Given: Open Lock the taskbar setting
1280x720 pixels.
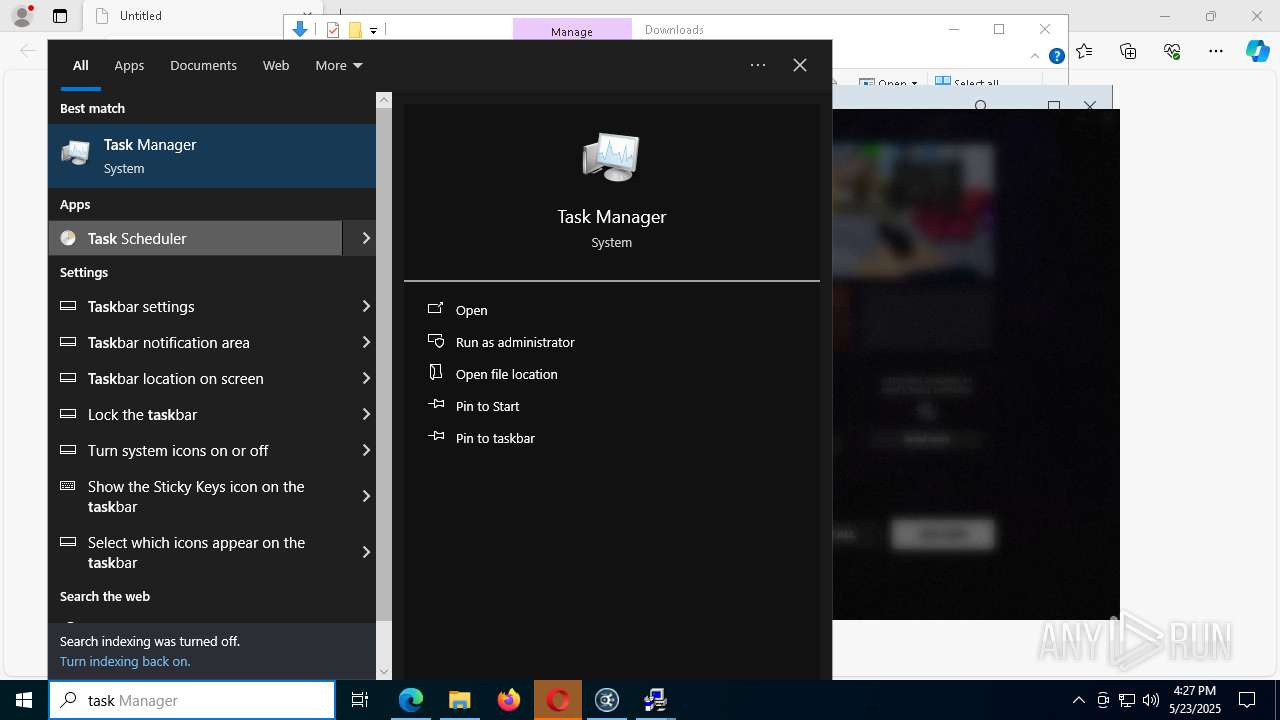Looking at the screenshot, I should point(195,415).
